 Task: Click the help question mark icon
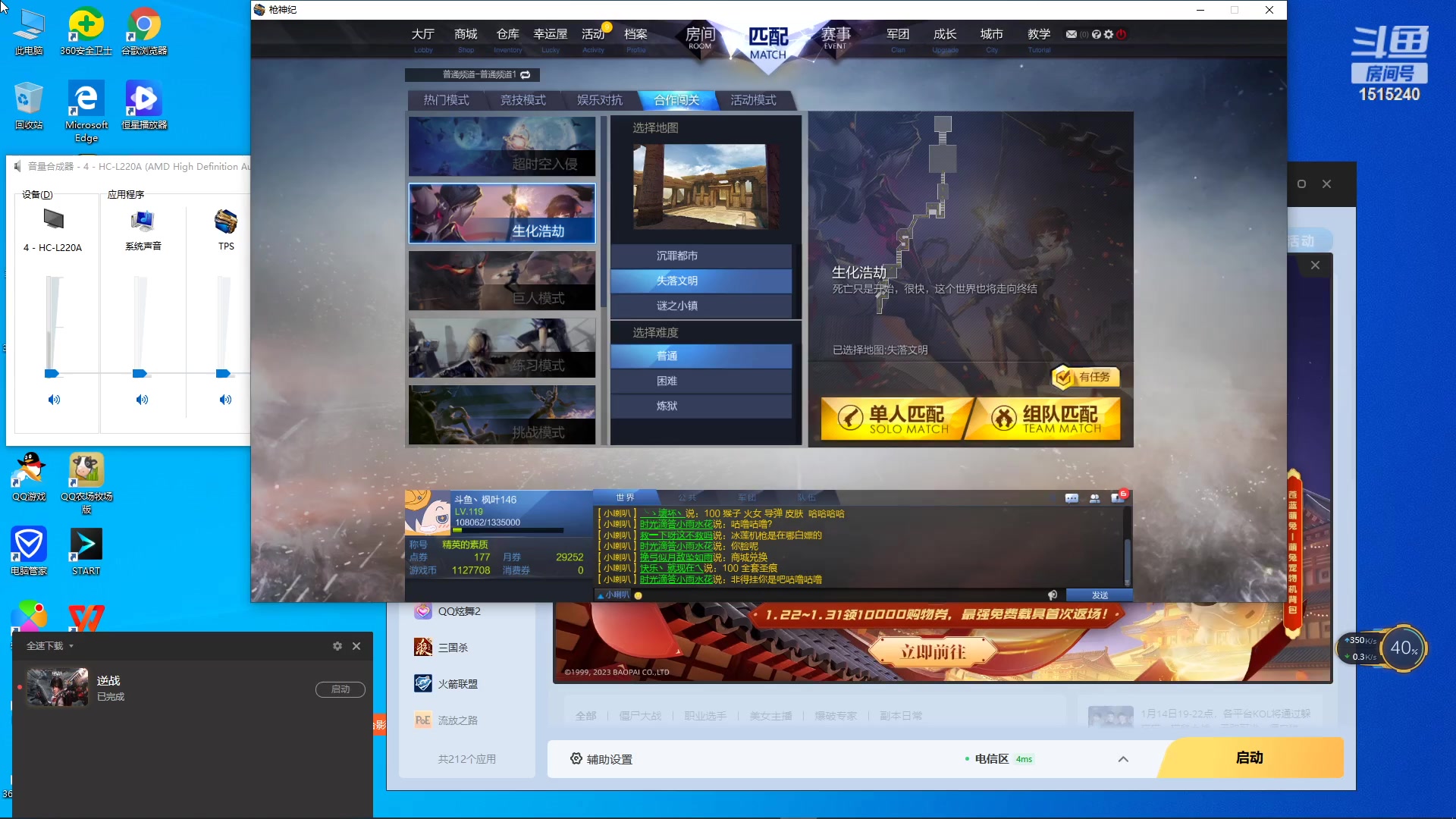click(1097, 34)
